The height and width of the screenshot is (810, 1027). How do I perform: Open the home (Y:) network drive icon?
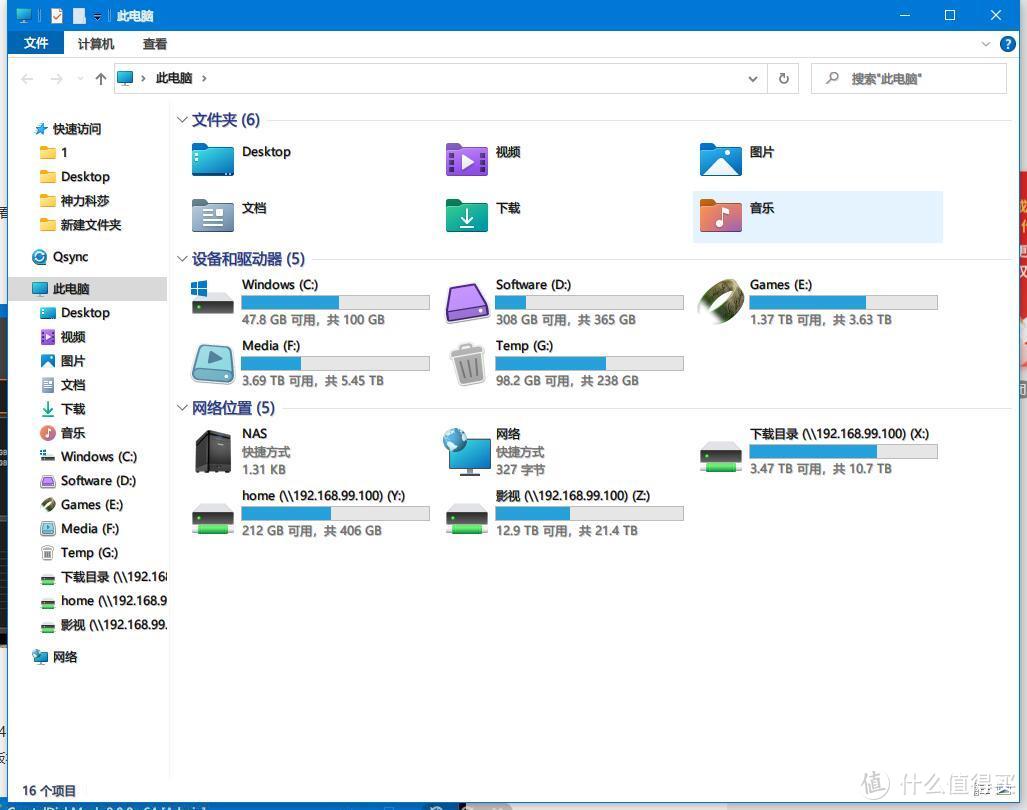(x=212, y=518)
